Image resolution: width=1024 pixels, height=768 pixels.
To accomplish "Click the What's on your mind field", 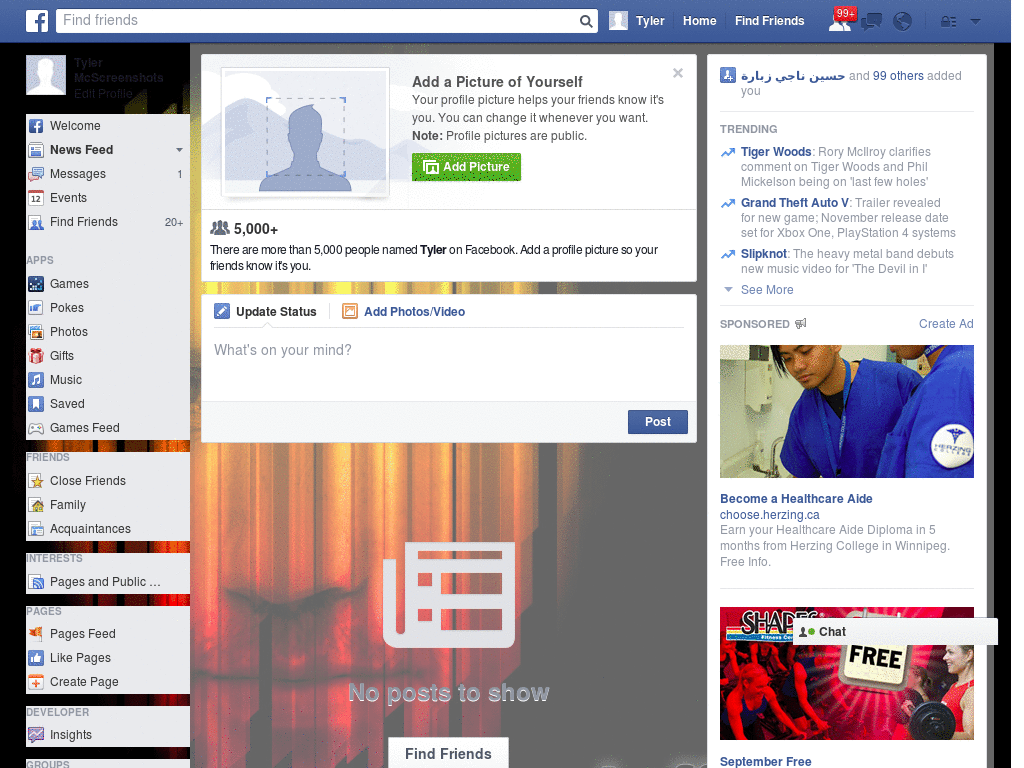I will (x=449, y=365).
